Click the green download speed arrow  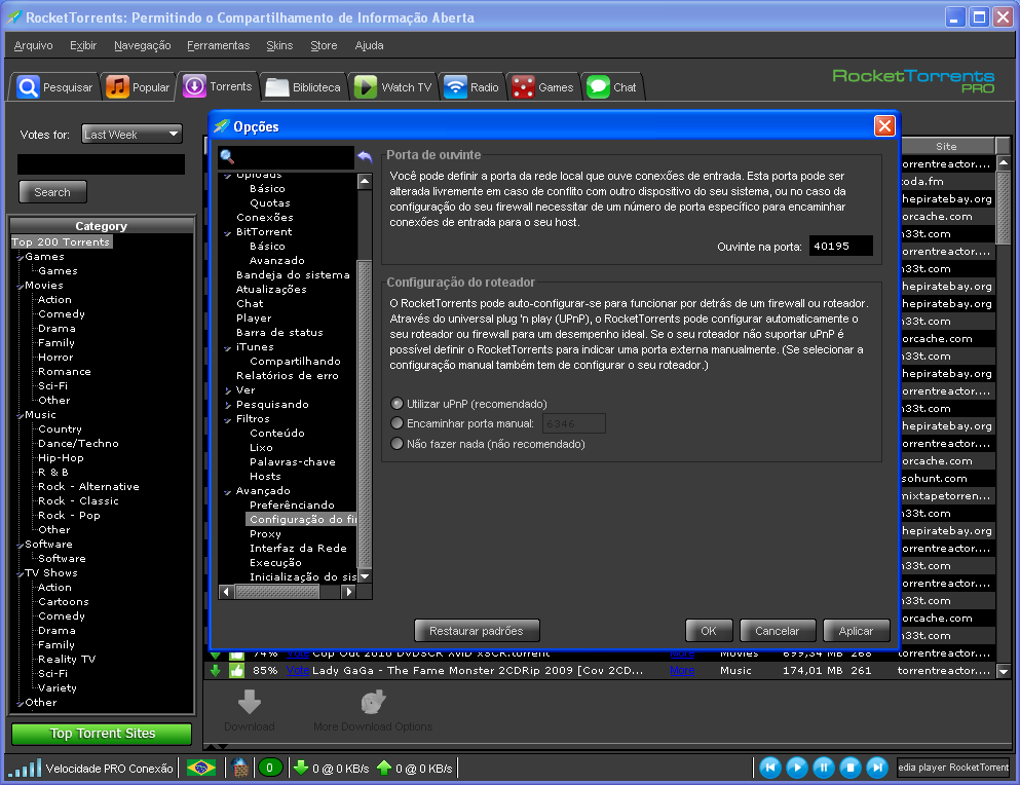click(x=301, y=767)
